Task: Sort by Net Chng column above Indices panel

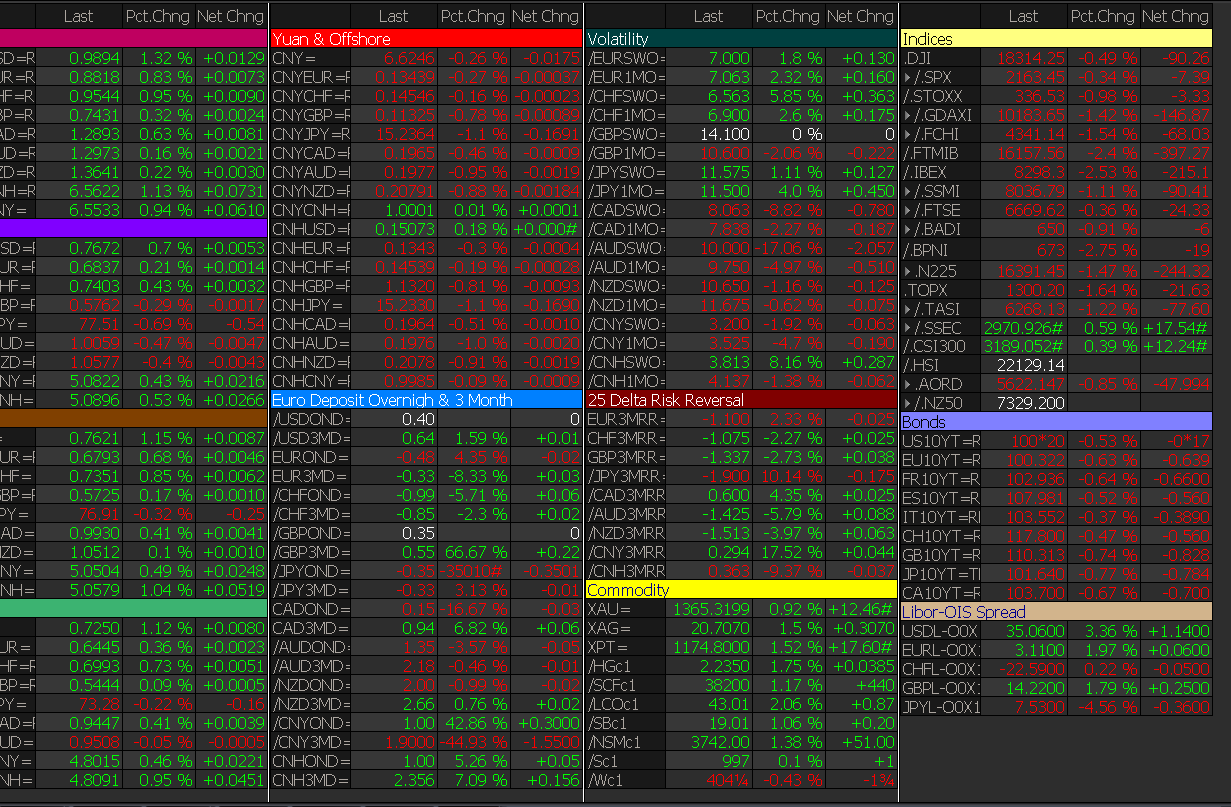Action: coord(1175,16)
